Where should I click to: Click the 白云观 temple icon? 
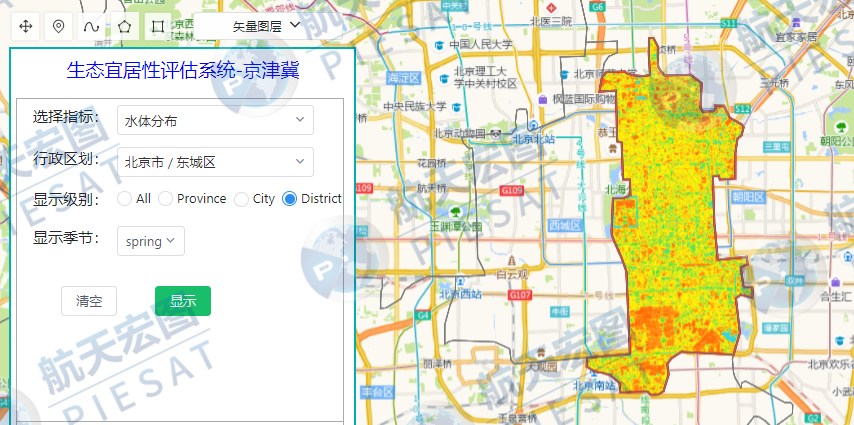click(511, 260)
